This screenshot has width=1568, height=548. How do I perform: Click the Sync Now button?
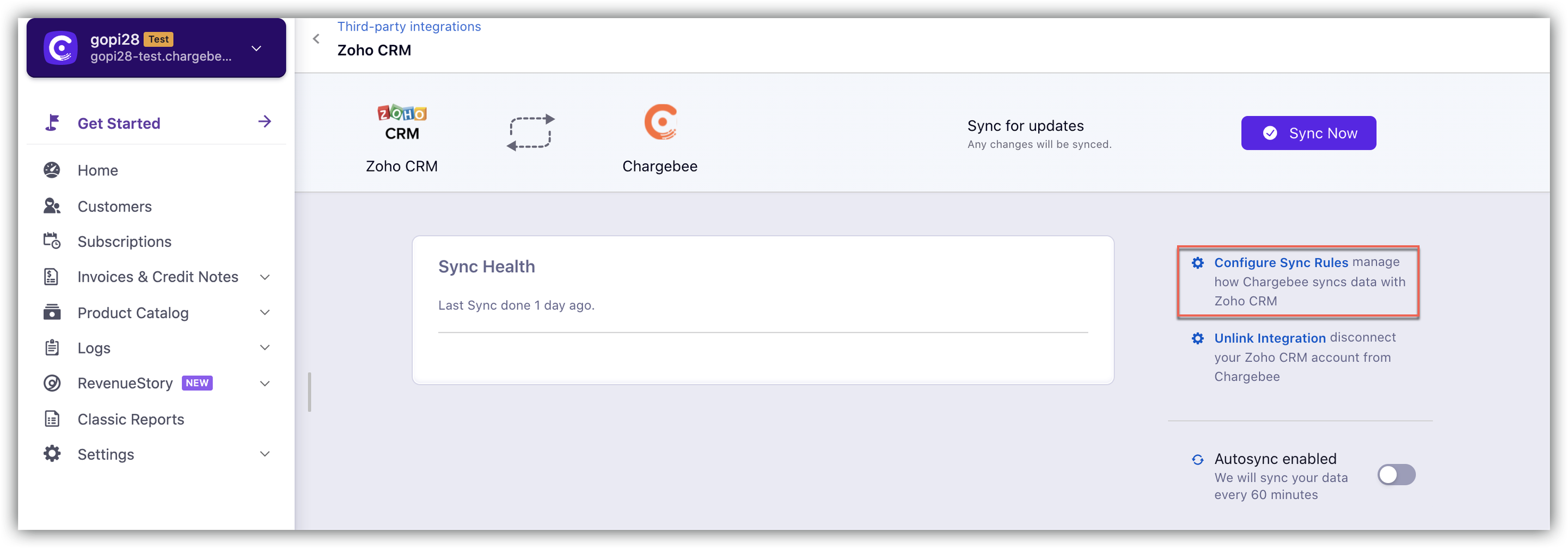tap(1308, 133)
